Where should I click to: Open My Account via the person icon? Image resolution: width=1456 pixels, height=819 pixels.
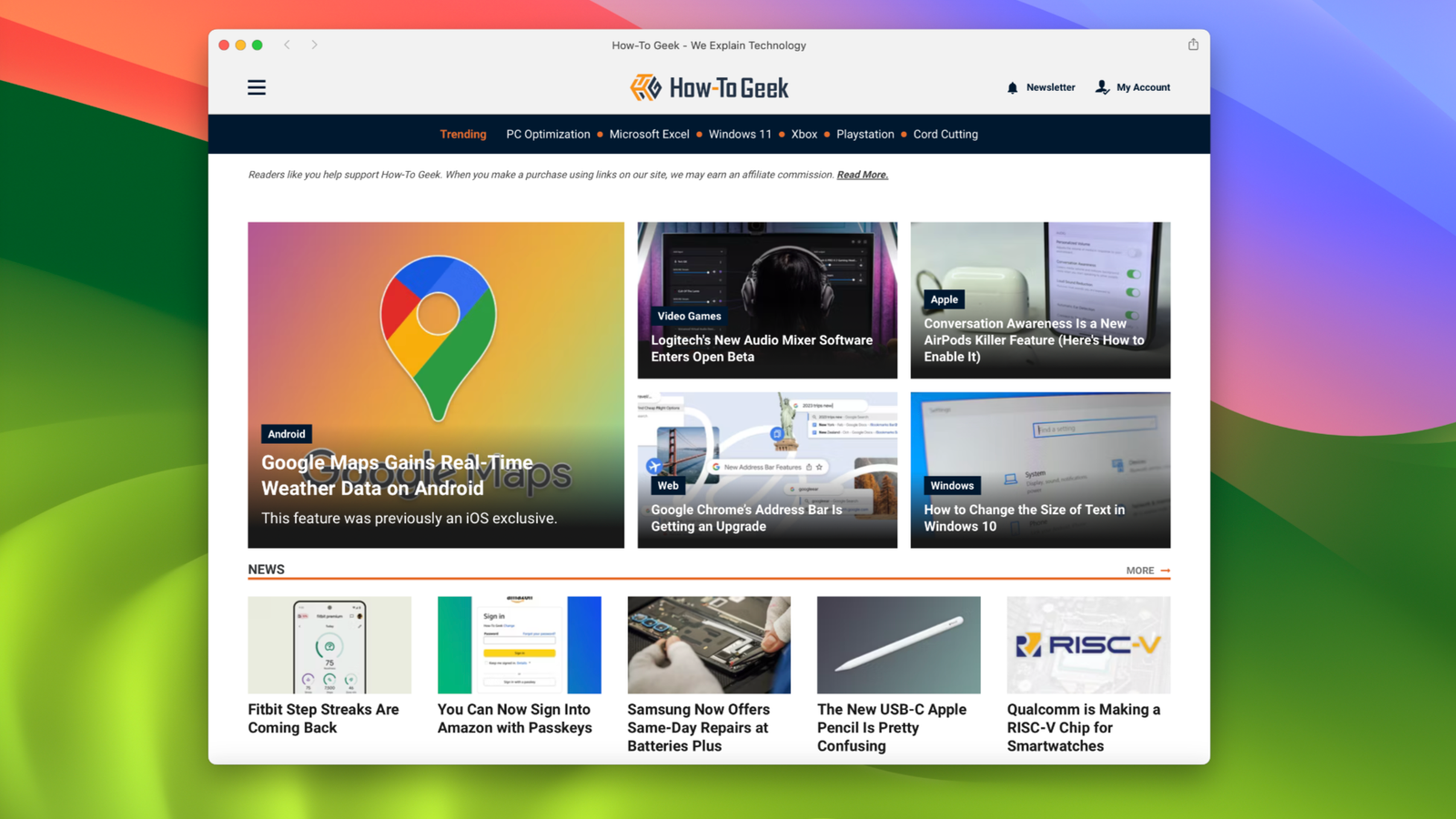[x=1100, y=87]
